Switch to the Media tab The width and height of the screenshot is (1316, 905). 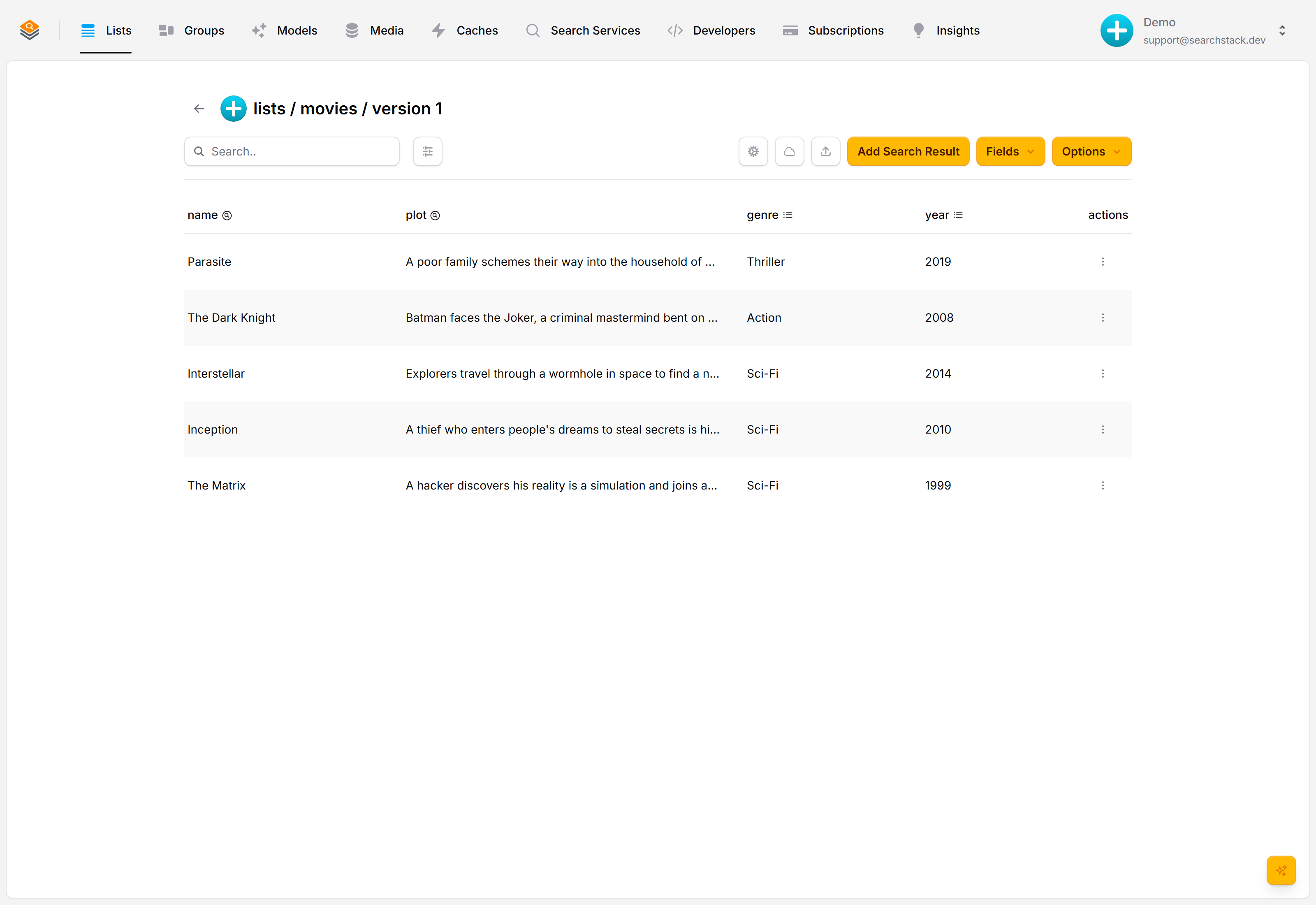point(374,30)
